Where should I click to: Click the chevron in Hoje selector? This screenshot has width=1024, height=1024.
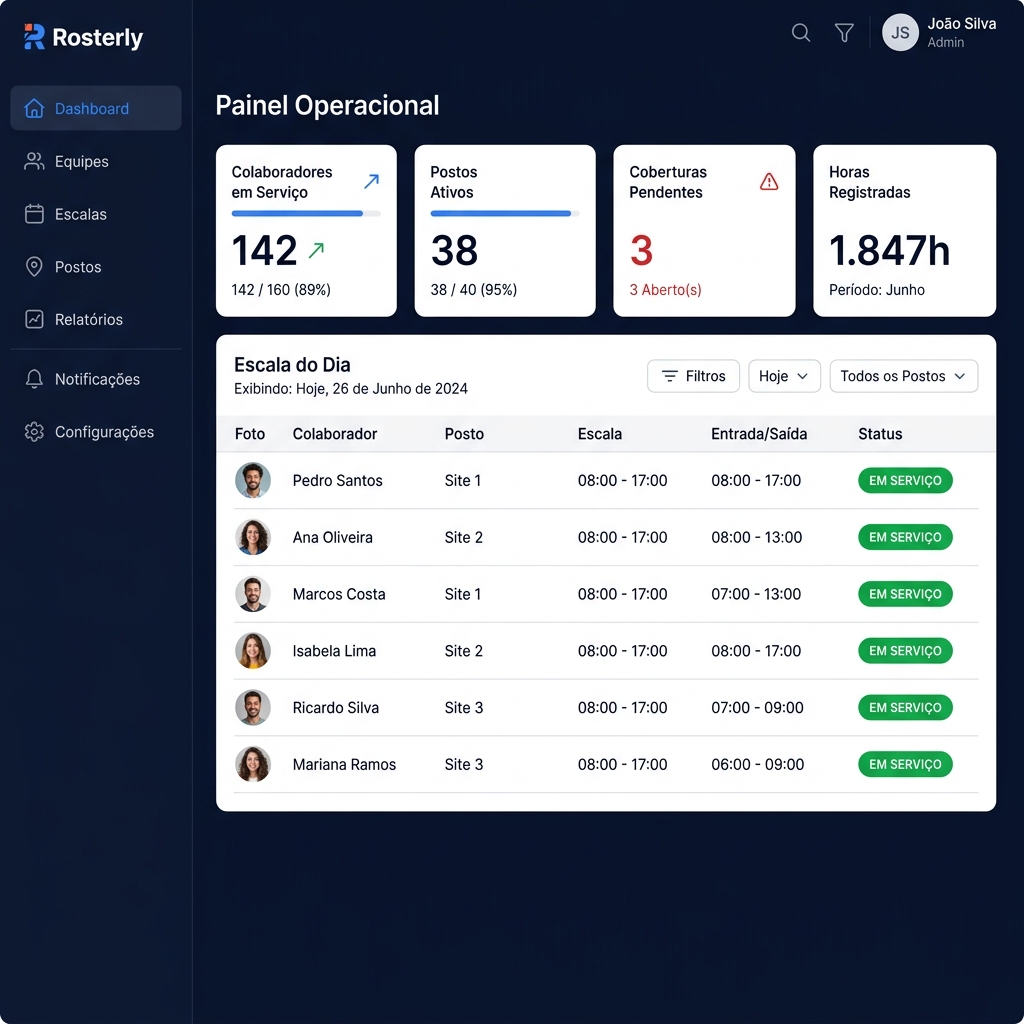[803, 376]
